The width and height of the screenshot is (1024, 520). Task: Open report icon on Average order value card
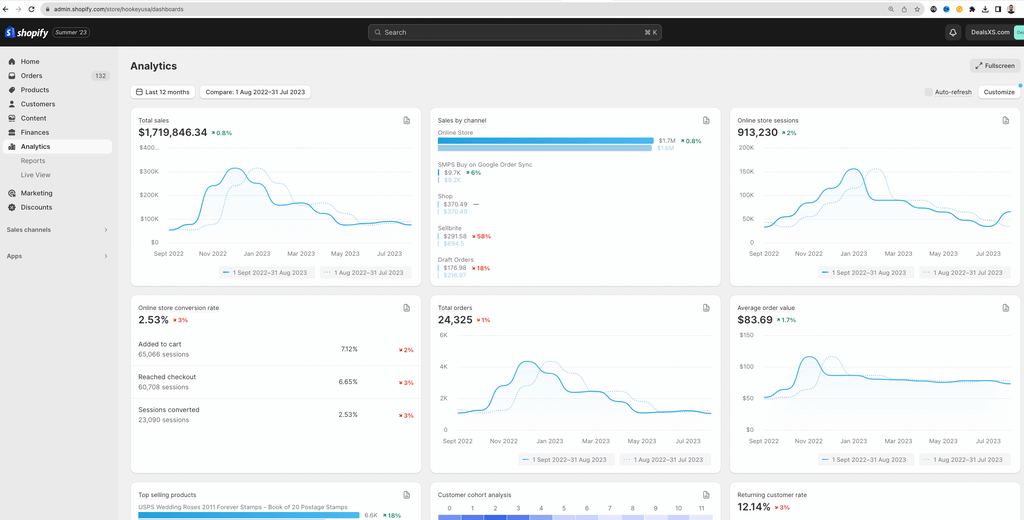coord(1006,308)
